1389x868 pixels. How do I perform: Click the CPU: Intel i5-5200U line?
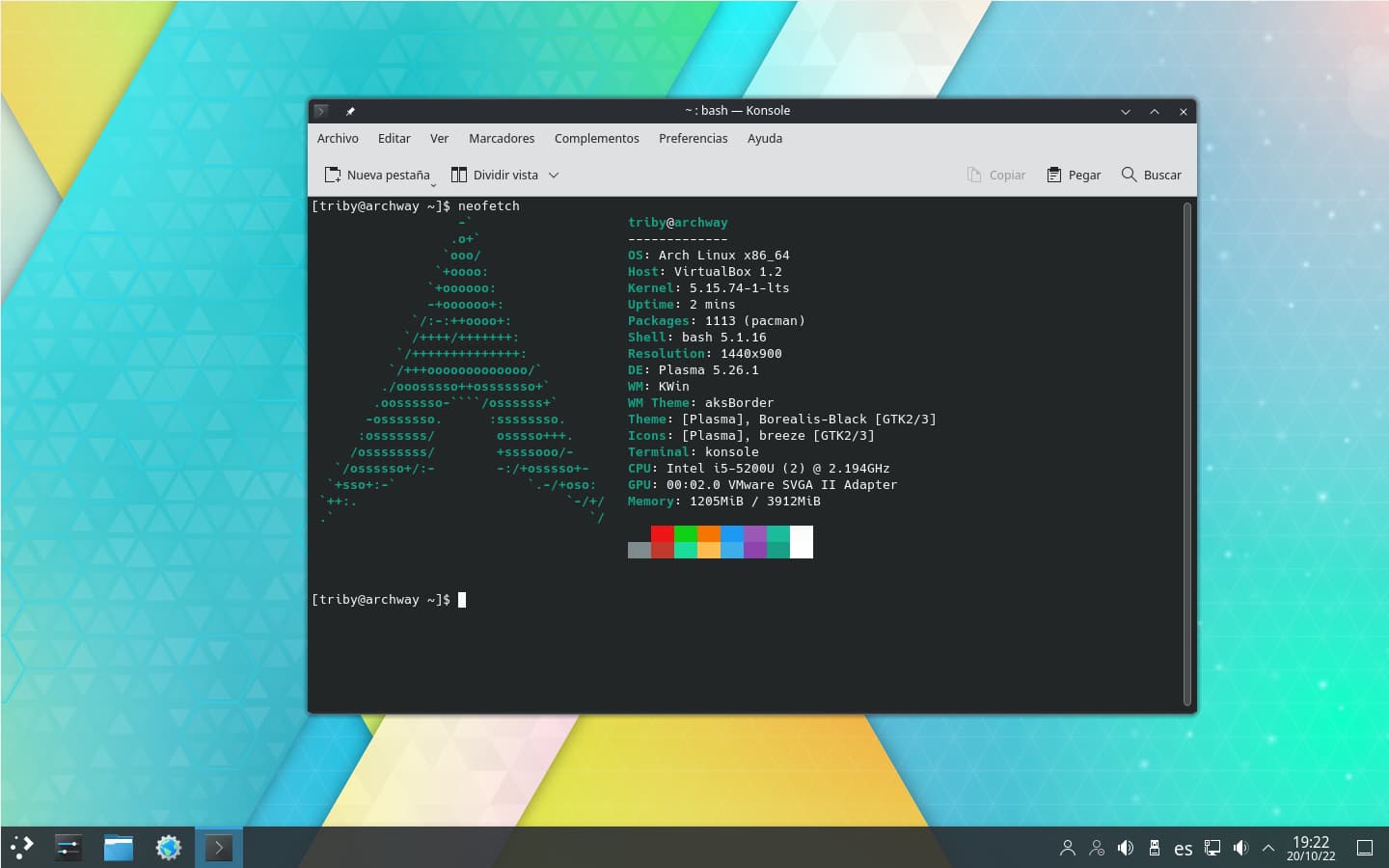759,469
